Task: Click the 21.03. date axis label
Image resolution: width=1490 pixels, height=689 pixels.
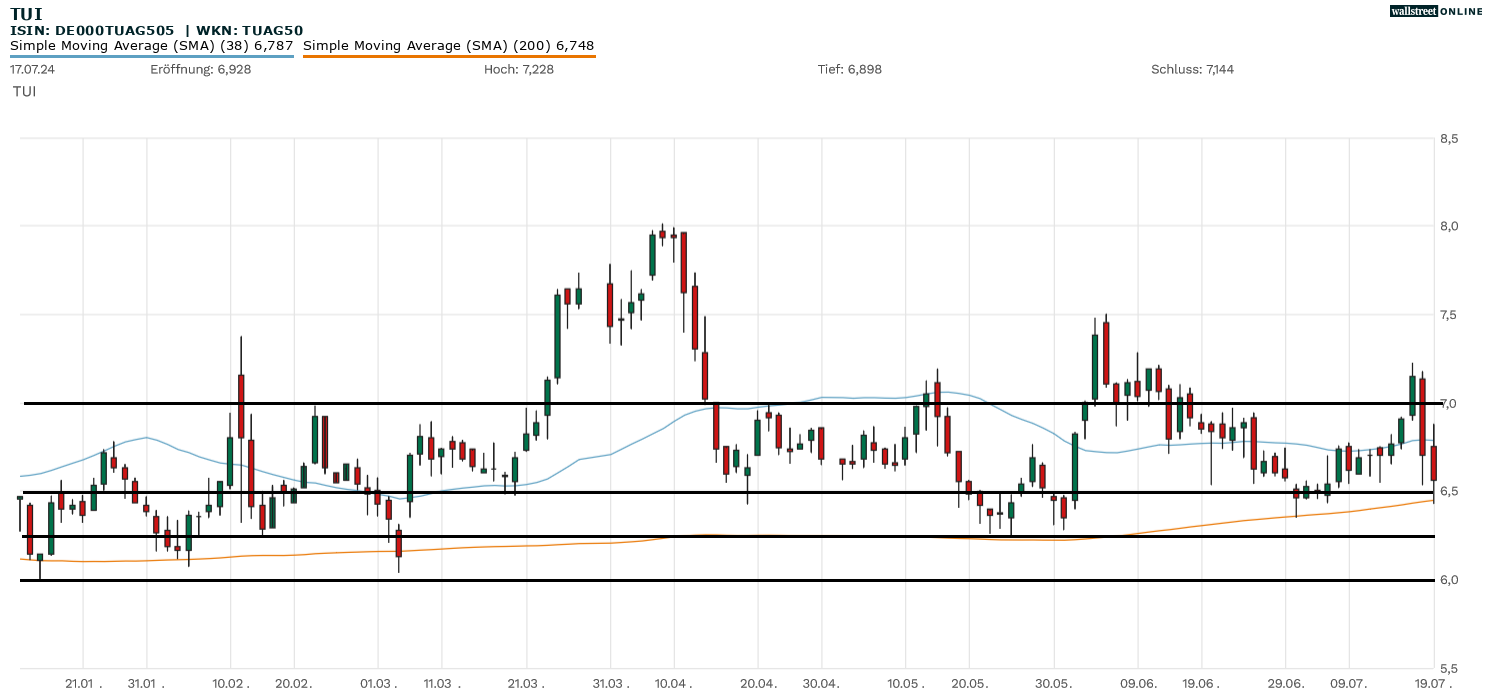Action: (526, 683)
